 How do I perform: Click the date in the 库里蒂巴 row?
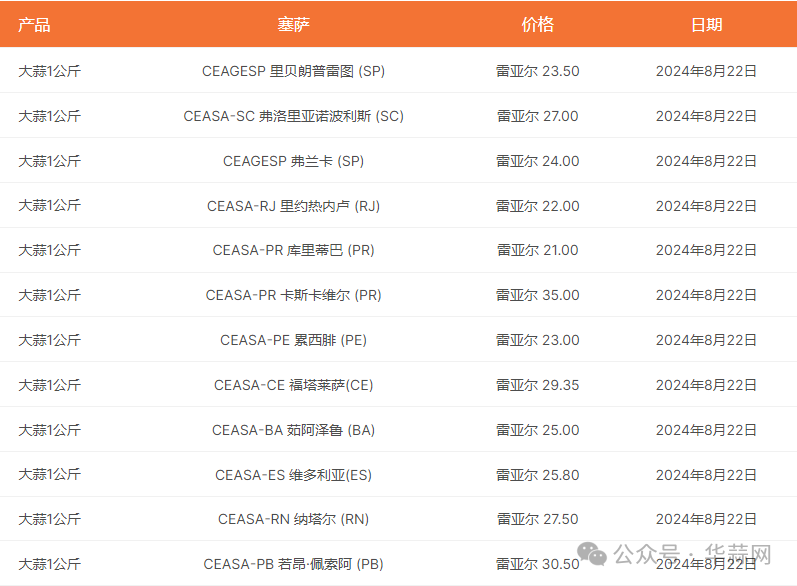[x=706, y=251]
